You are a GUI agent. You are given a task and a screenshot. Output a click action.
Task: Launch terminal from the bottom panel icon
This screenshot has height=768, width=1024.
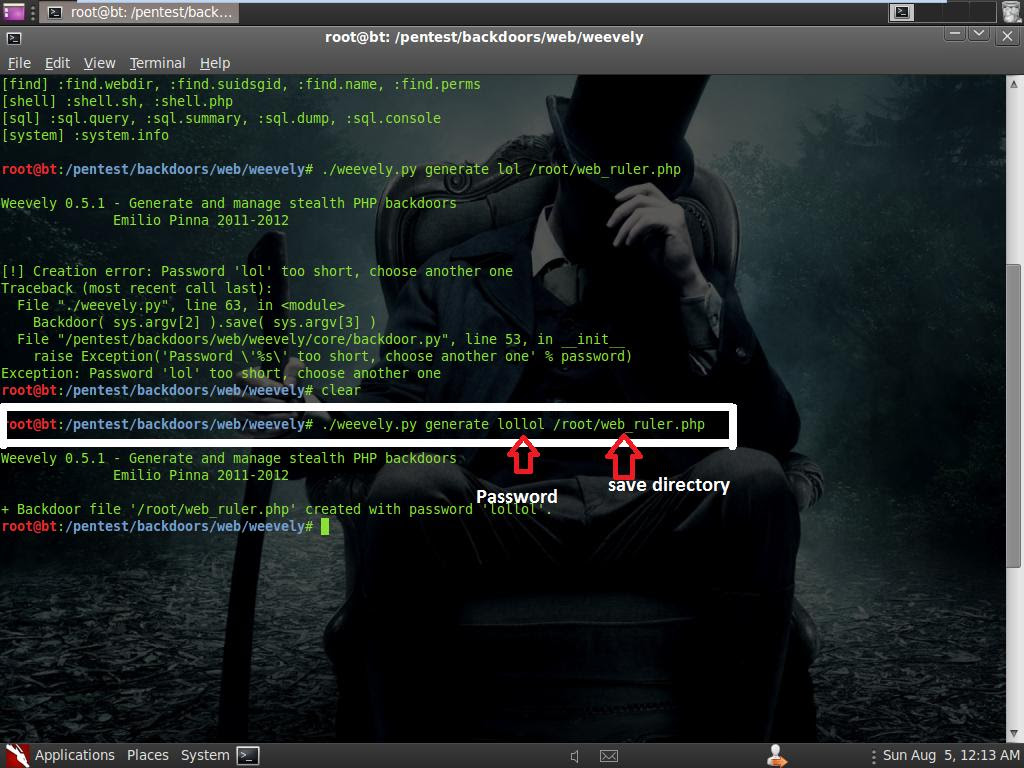248,756
